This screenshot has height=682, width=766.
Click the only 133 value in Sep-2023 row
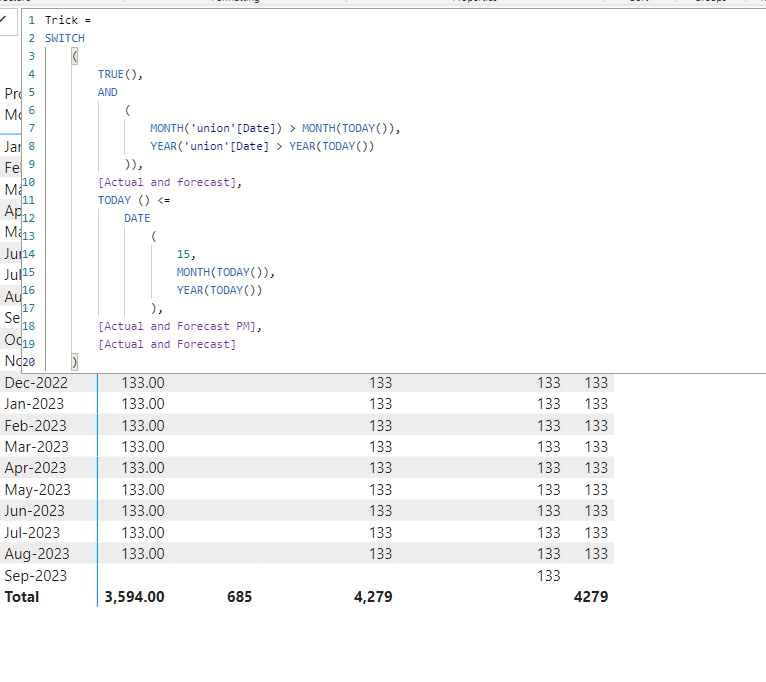[x=549, y=575]
